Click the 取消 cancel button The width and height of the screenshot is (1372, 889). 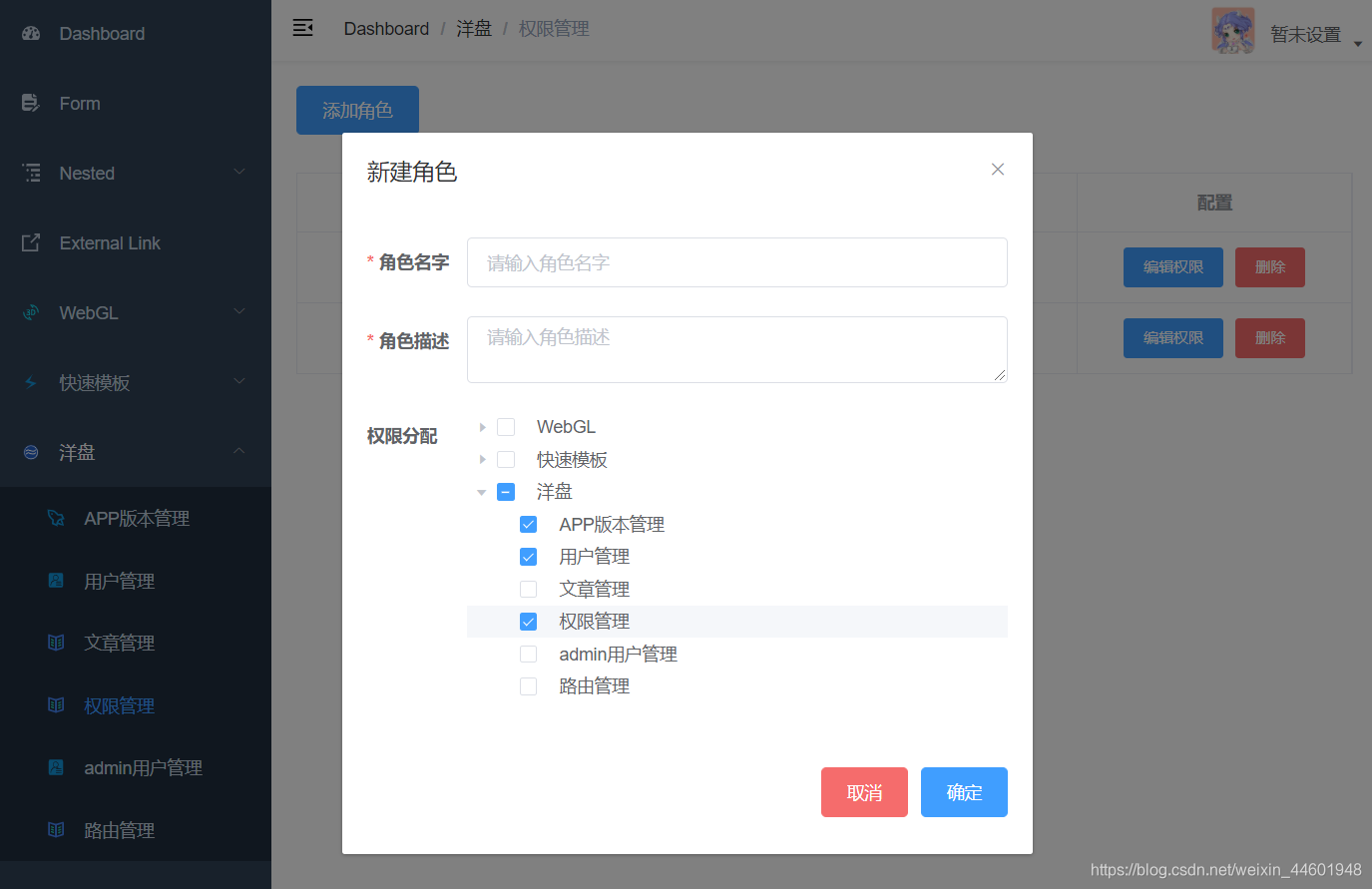pos(864,791)
